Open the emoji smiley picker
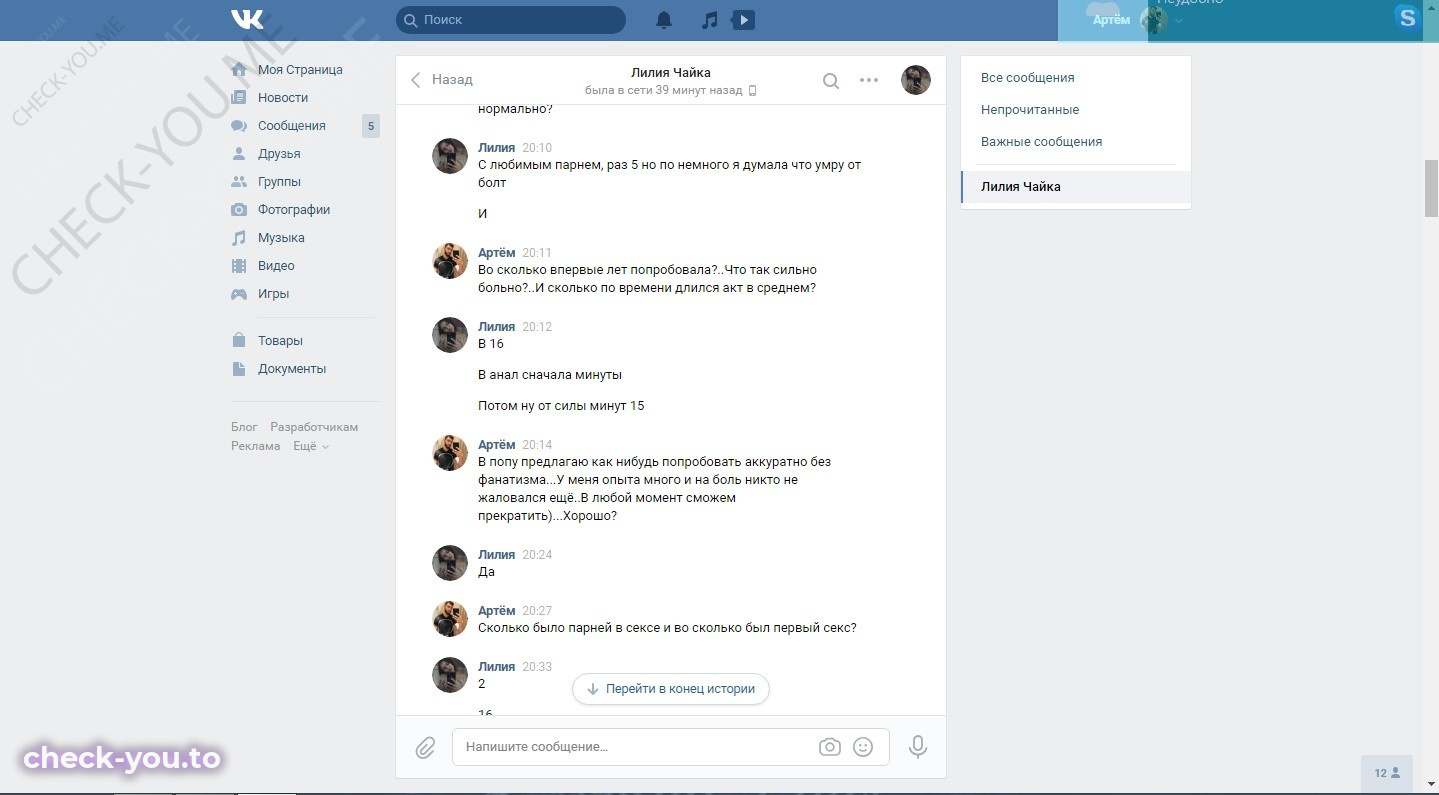1439x795 pixels. click(x=863, y=747)
